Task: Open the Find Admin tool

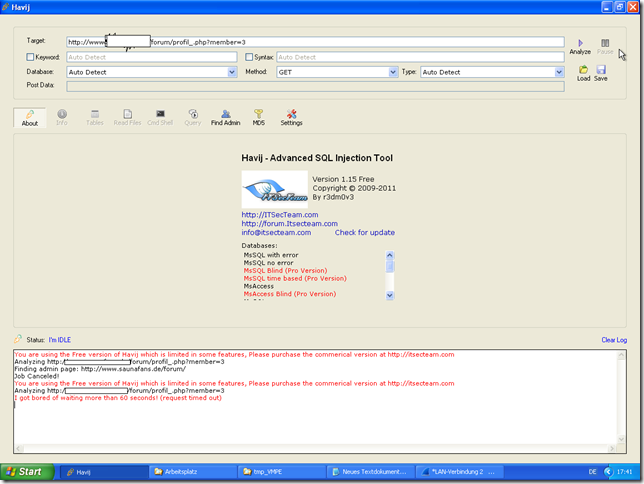Action: 225,118
